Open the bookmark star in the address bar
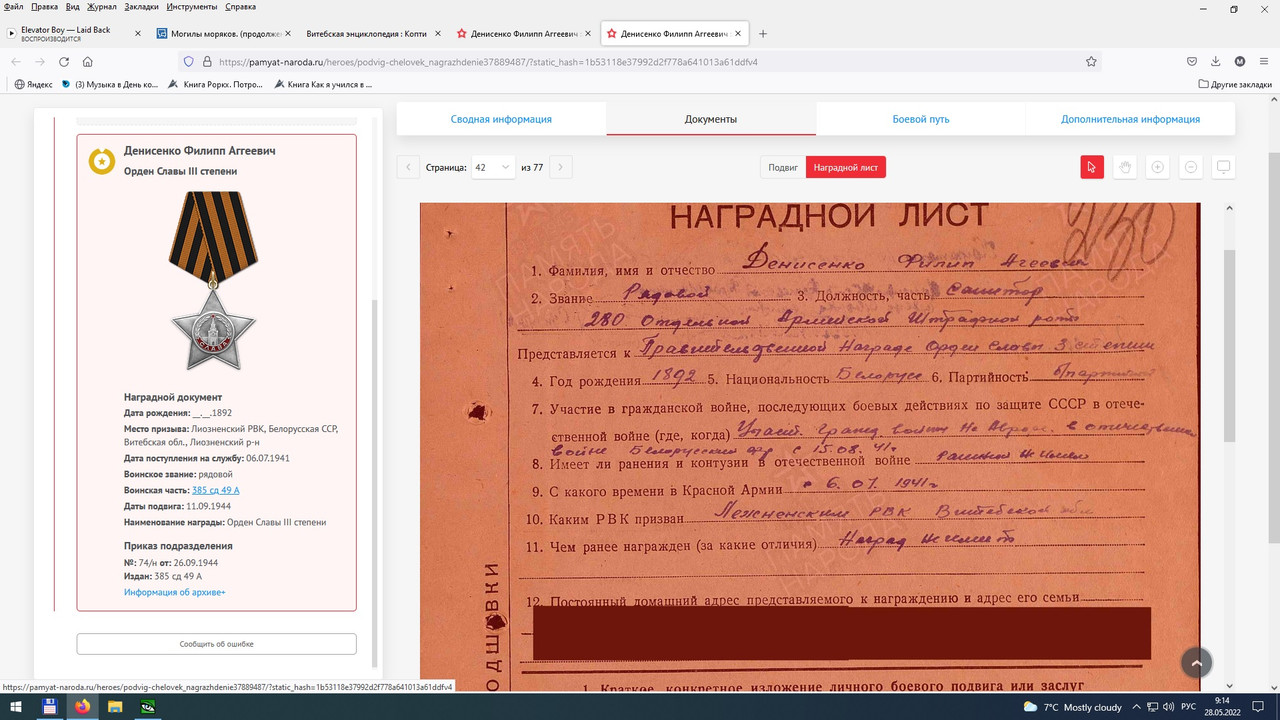 point(1090,61)
